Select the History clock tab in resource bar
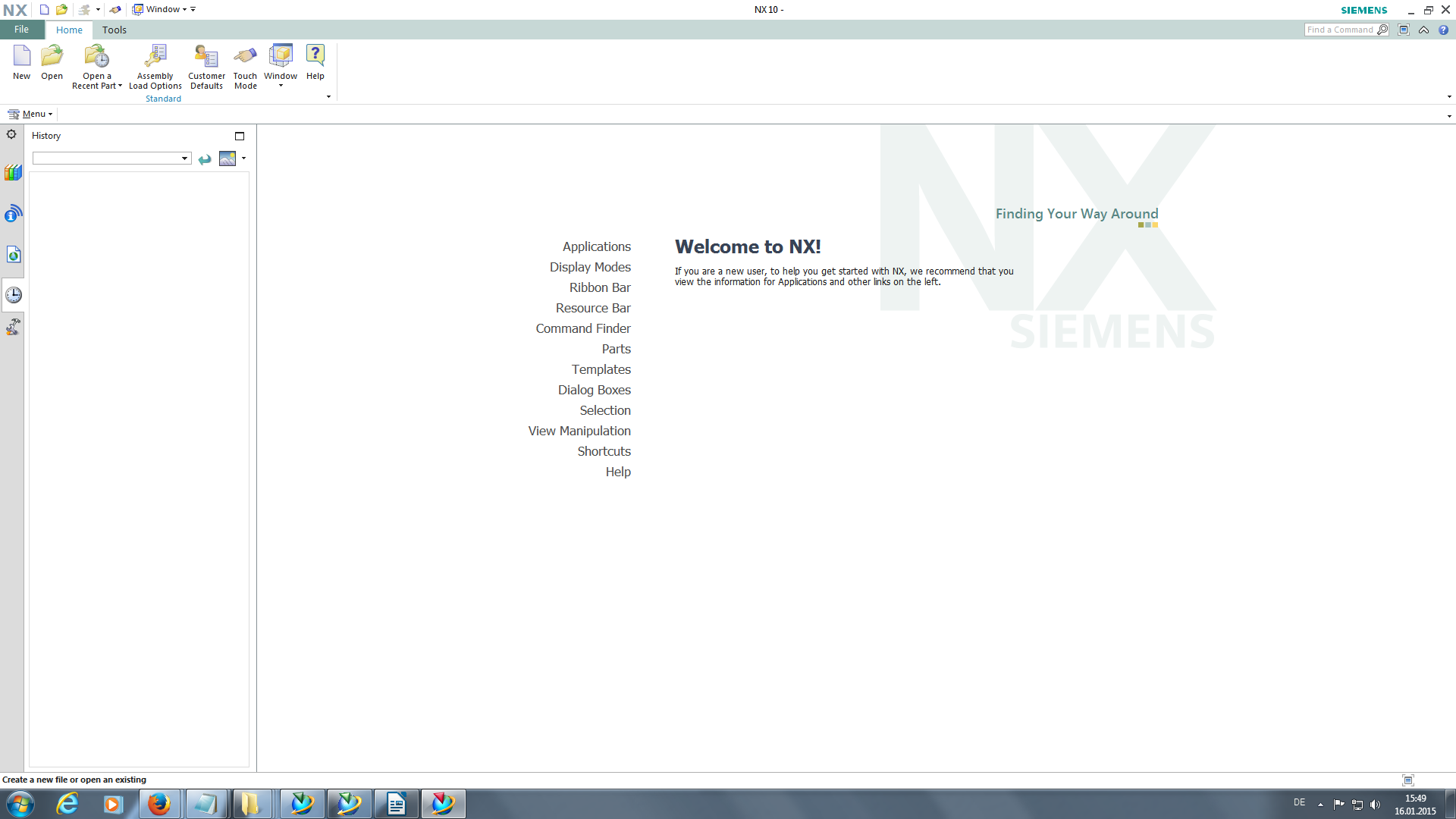This screenshot has height=819, width=1456. click(13, 294)
